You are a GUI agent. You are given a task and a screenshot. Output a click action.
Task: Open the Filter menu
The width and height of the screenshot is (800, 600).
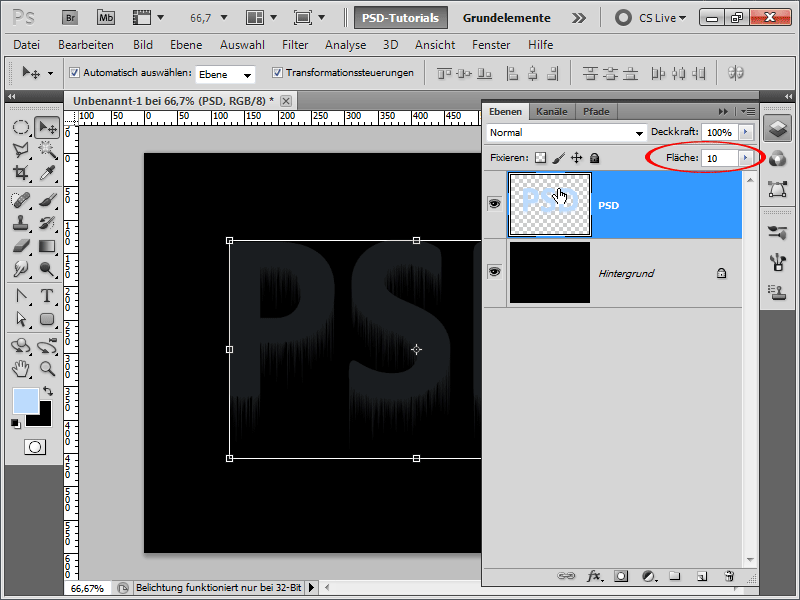tap(295, 45)
